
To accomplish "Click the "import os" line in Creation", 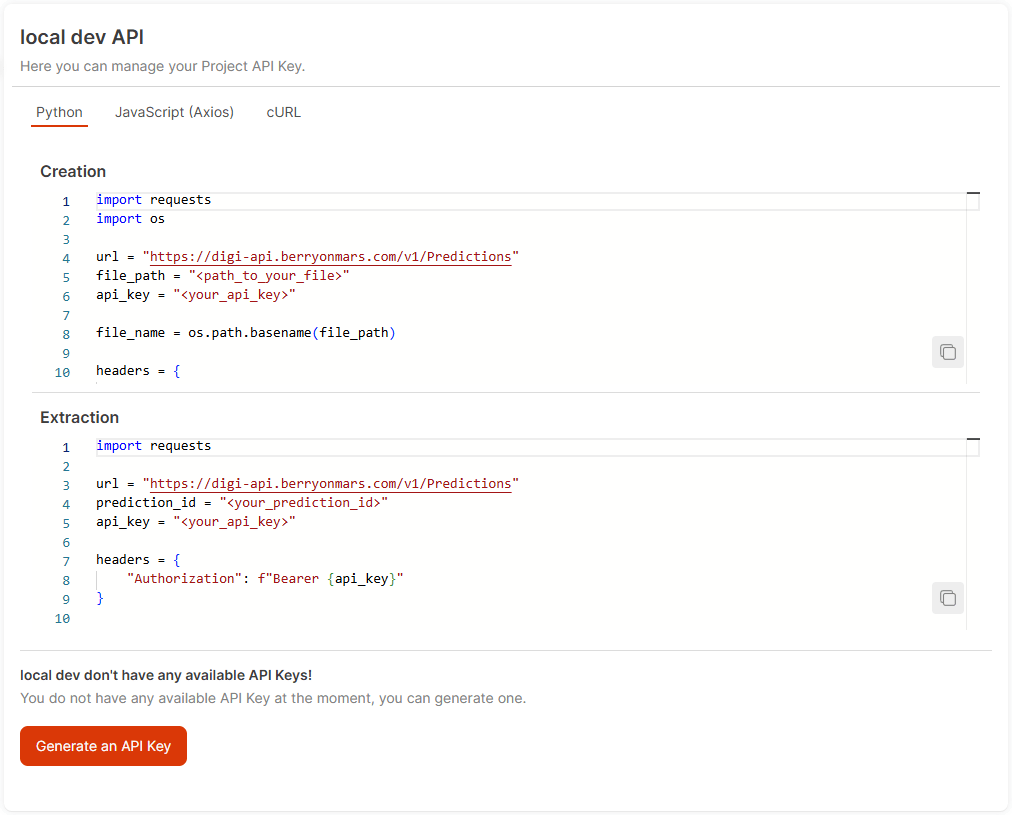I will (130, 219).
